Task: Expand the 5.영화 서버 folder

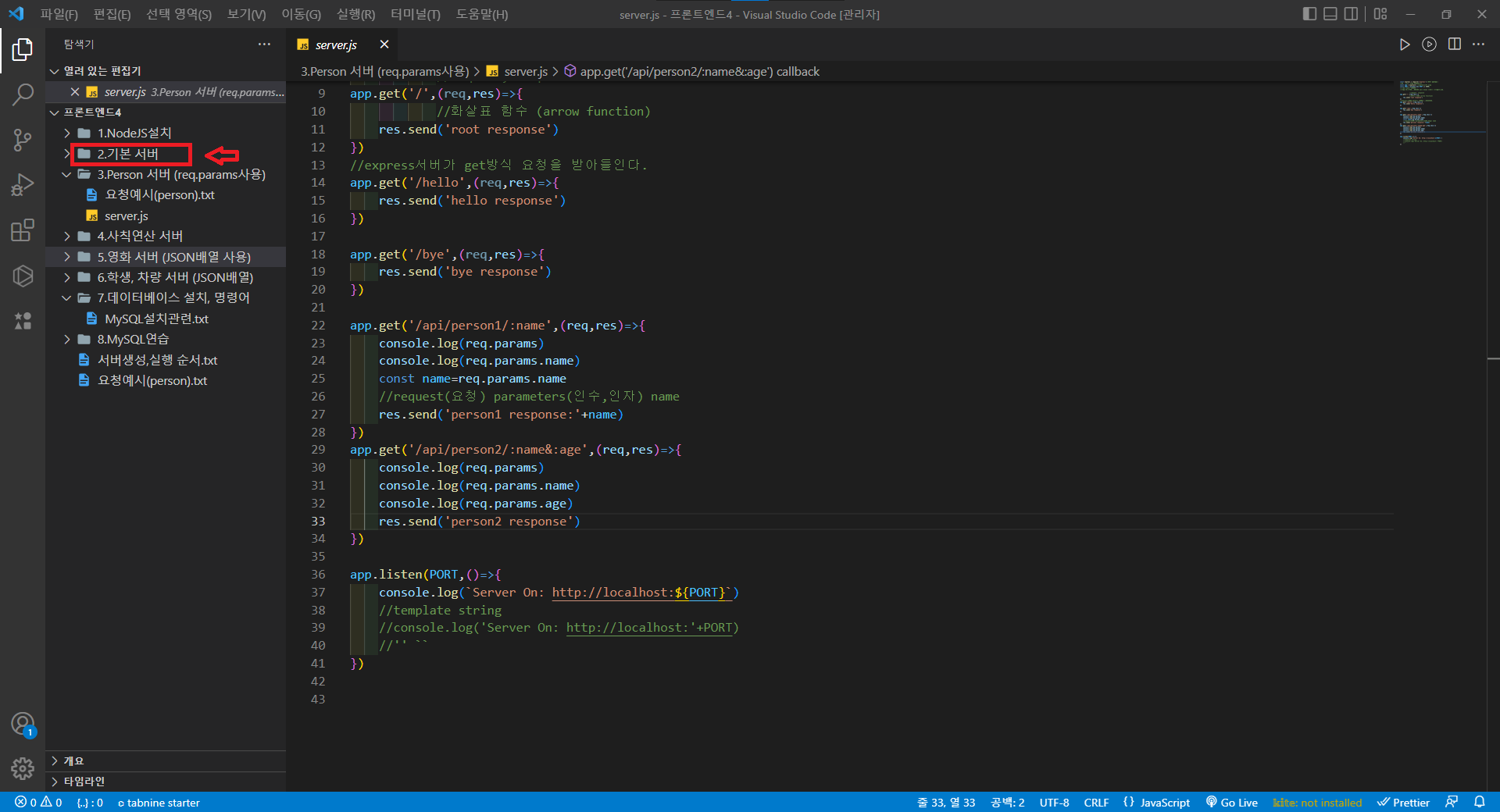Action: (x=166, y=257)
